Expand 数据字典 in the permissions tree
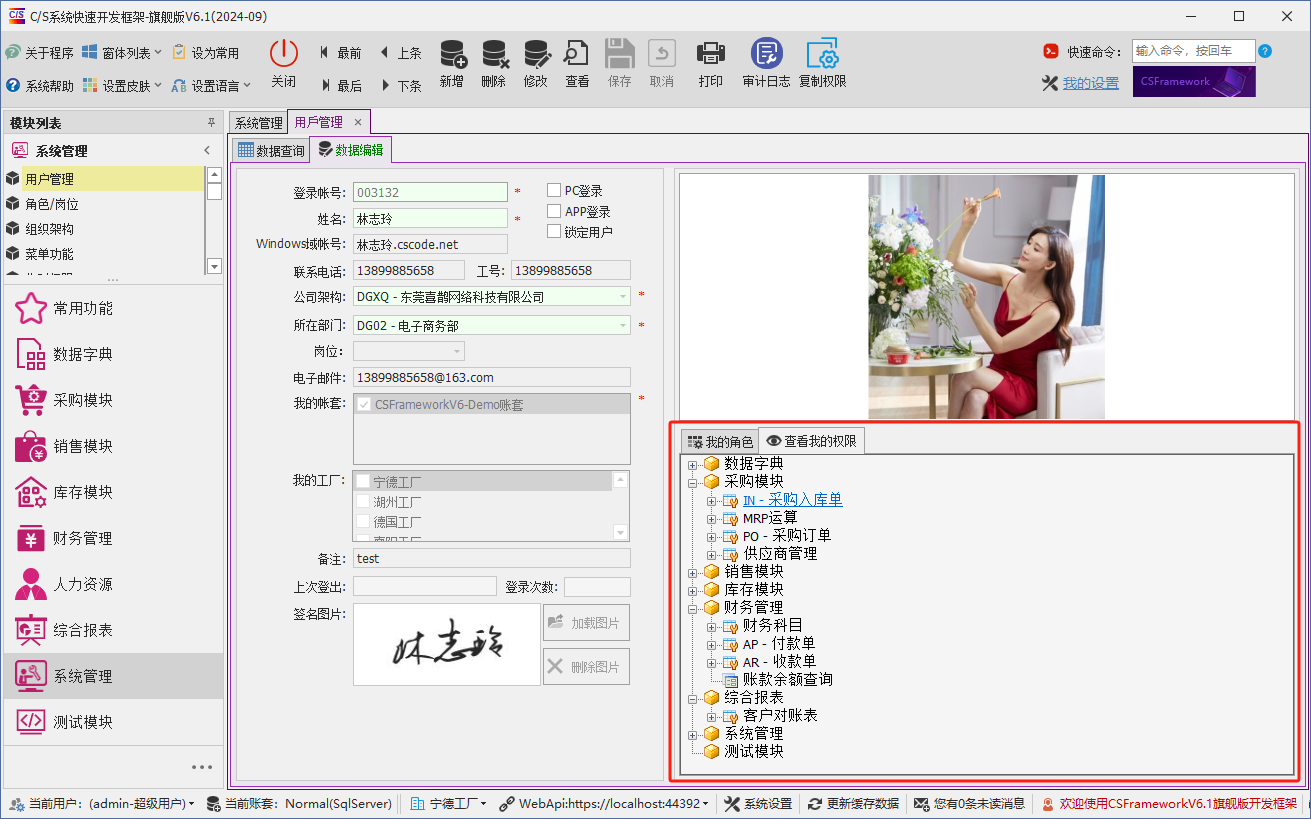This screenshot has width=1311, height=819. (693, 464)
